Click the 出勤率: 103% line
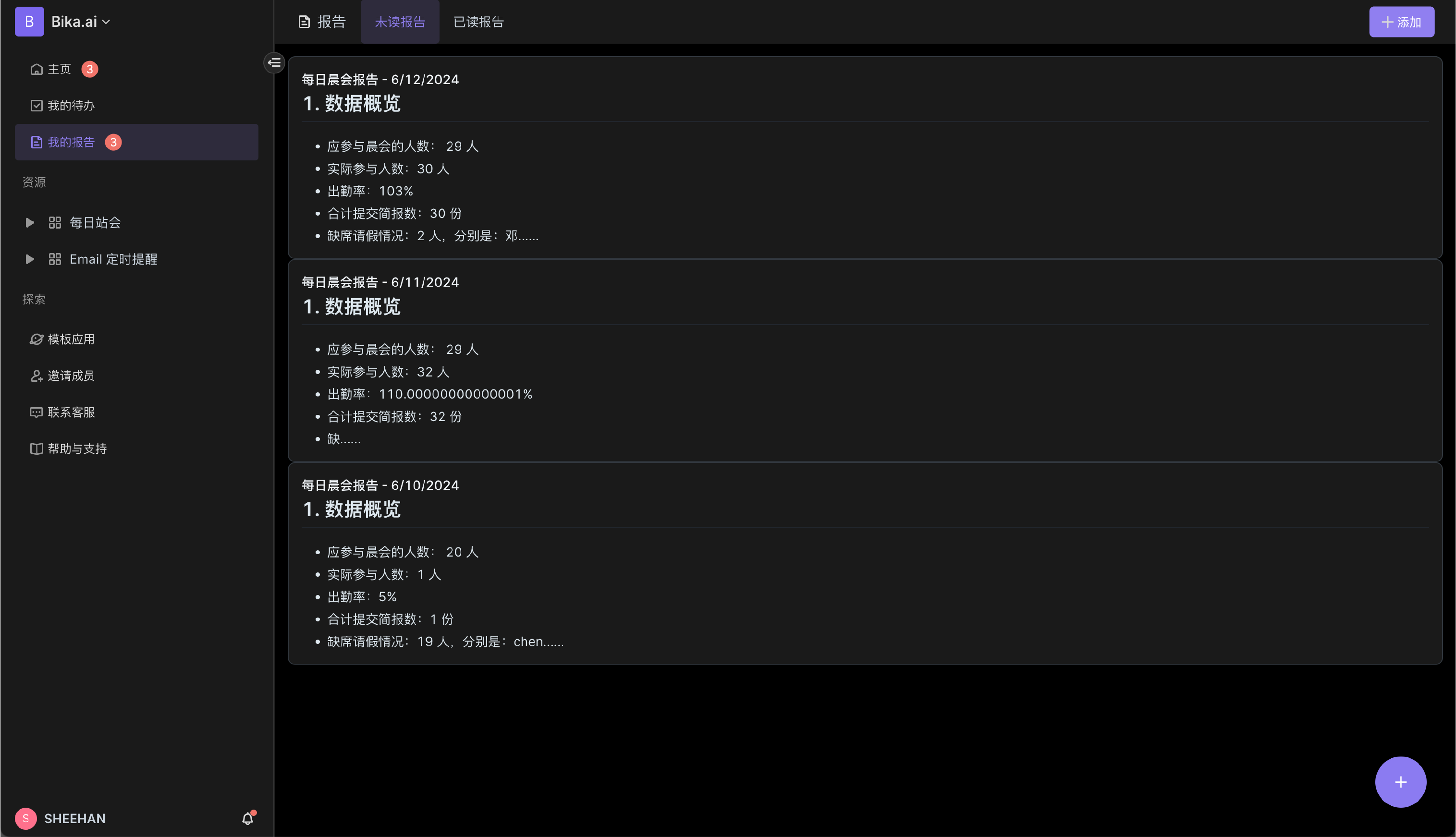The image size is (1456, 837). pyautogui.click(x=370, y=191)
